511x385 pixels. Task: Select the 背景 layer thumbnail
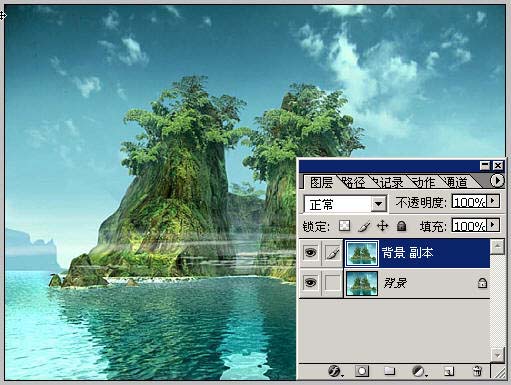[x=362, y=283]
